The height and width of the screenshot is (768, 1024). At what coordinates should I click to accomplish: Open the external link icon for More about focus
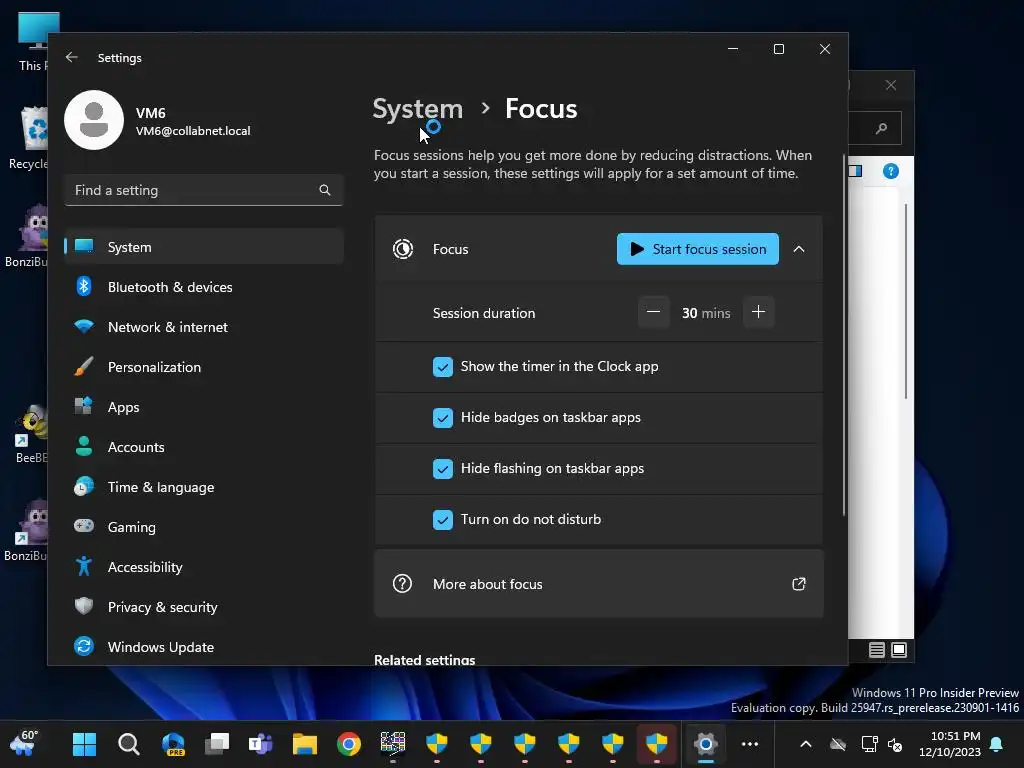click(799, 584)
